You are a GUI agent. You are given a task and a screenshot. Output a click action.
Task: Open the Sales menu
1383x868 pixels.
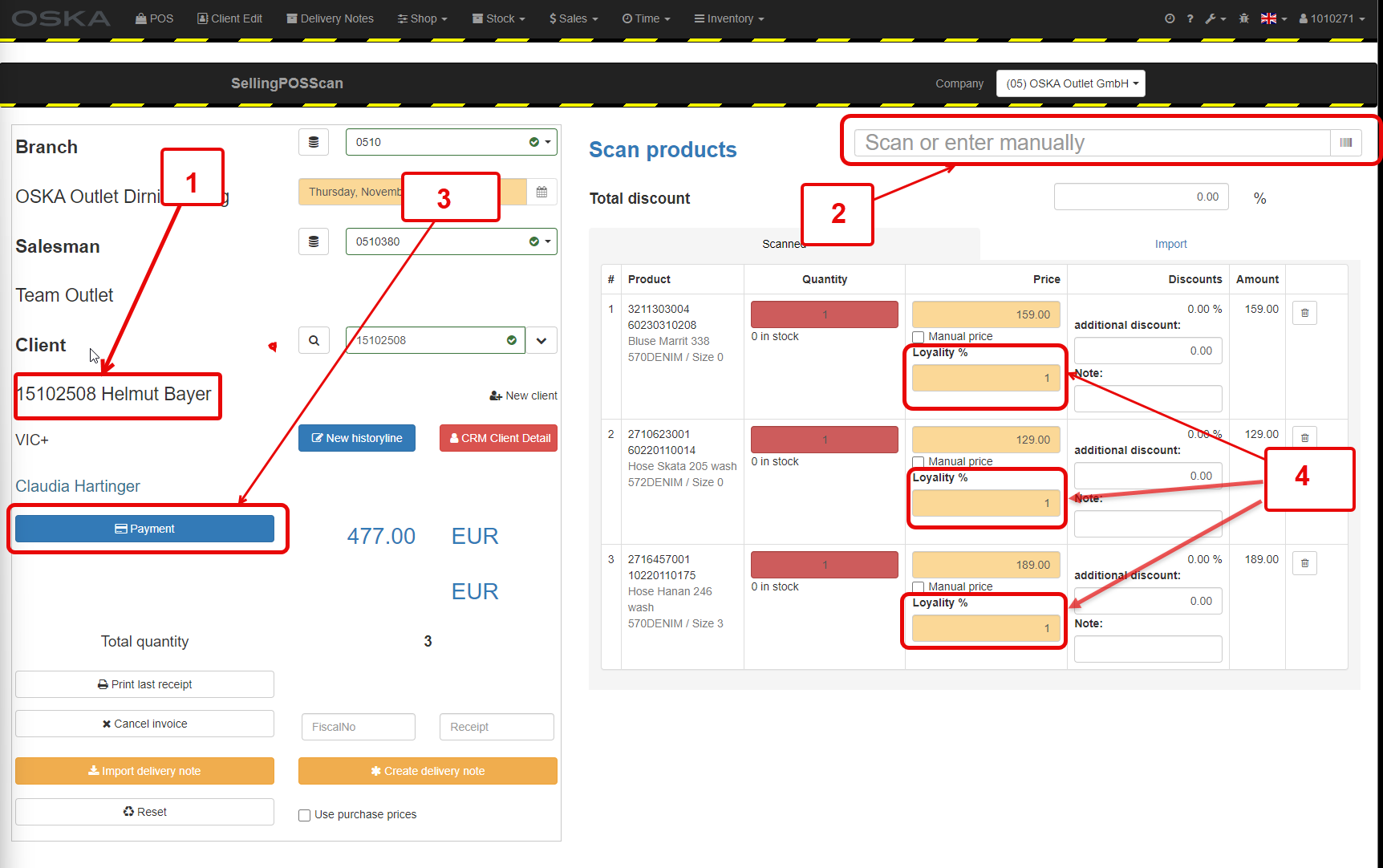[574, 18]
